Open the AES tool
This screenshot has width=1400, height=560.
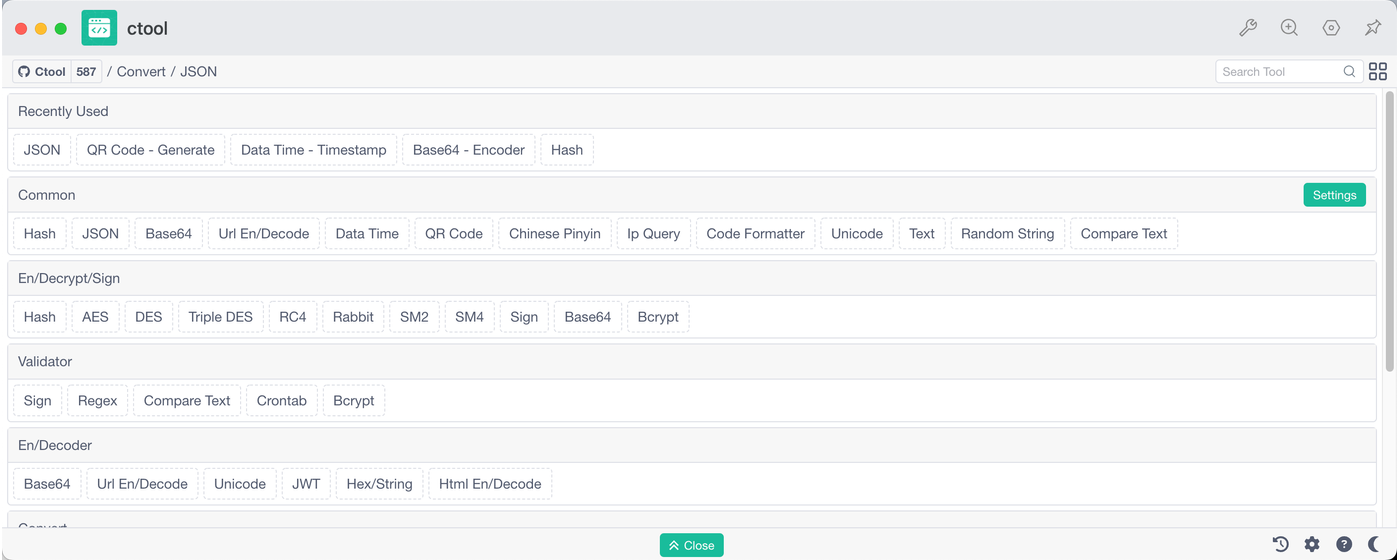(x=95, y=317)
